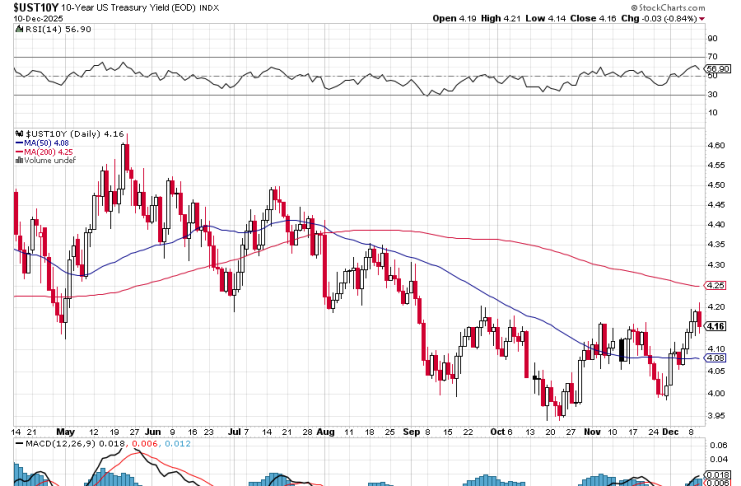The image size is (741, 486).
Task: Click the 0.018 MACD value tag on axis
Action: (x=716, y=474)
